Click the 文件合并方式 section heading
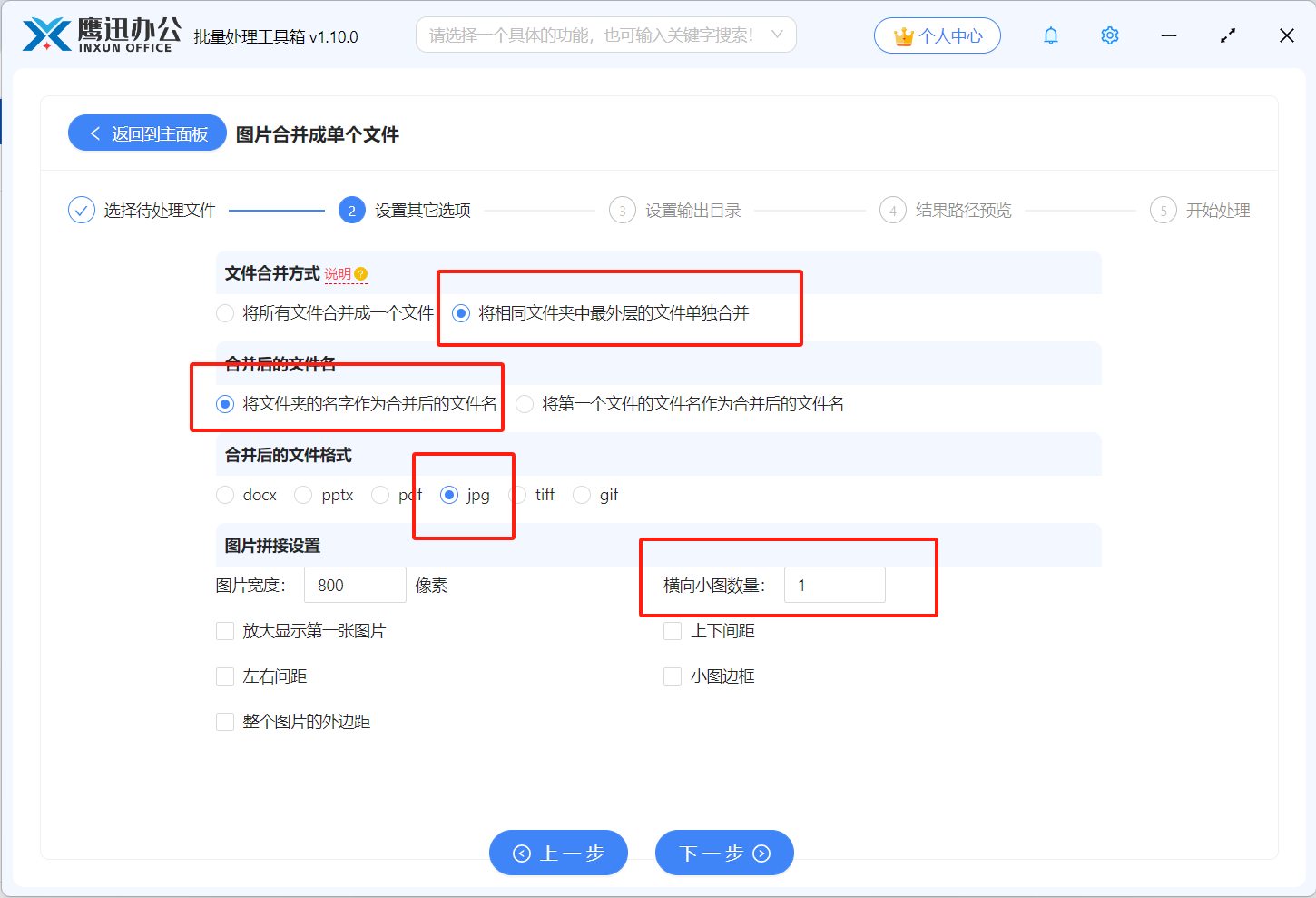Viewport: 1316px width, 898px height. [272, 273]
